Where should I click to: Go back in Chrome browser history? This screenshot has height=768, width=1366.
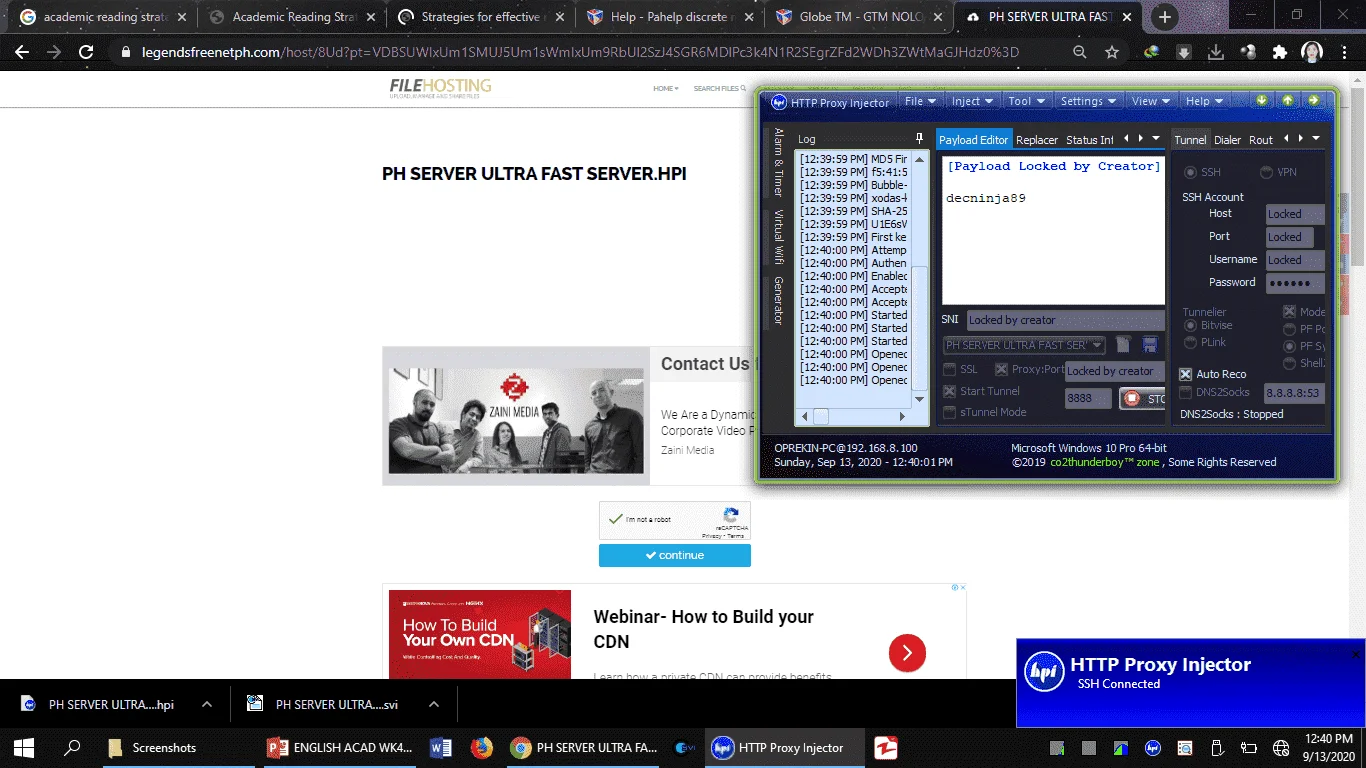point(22,52)
